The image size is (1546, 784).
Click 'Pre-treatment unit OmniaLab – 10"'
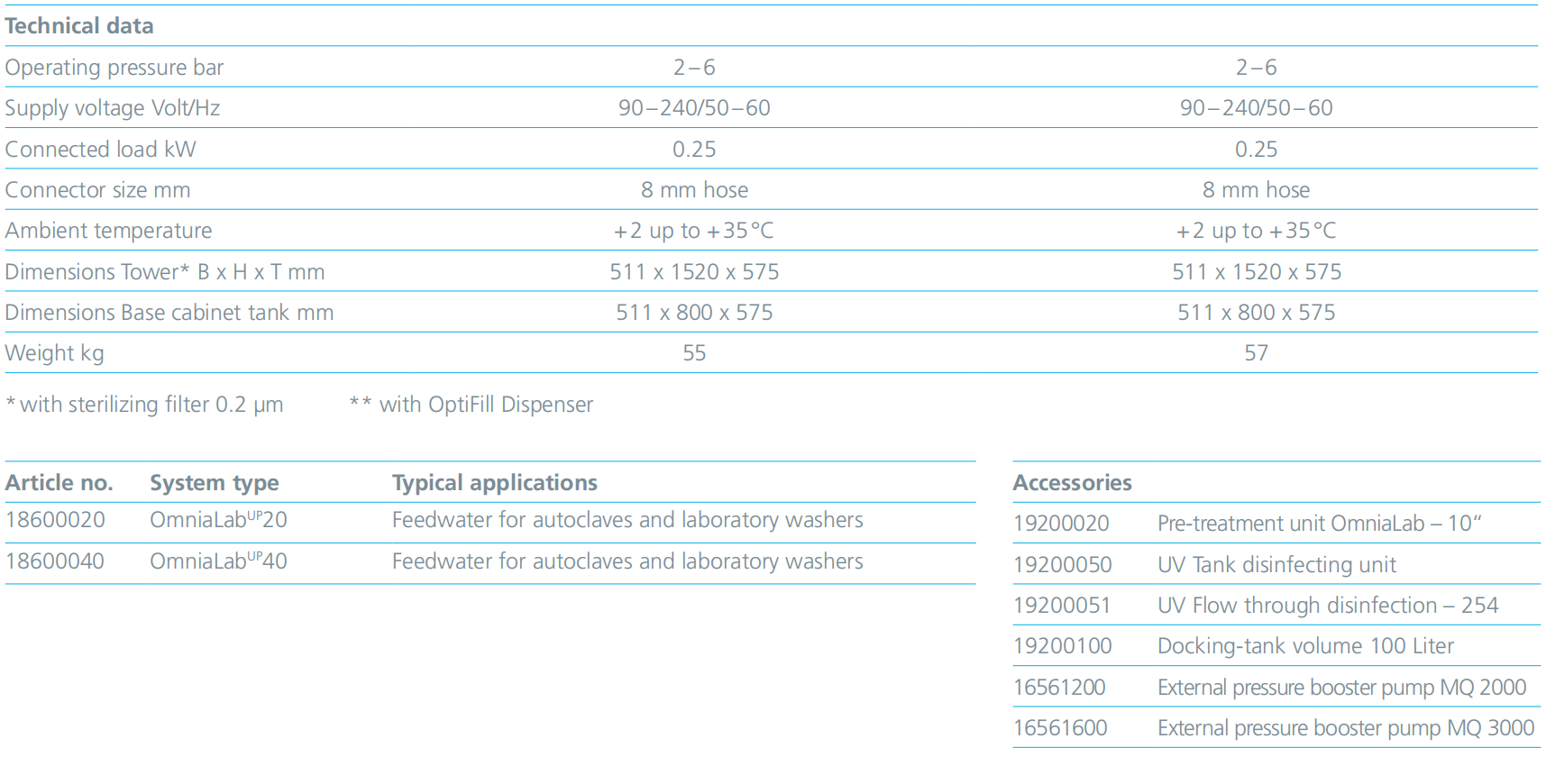(1320, 524)
